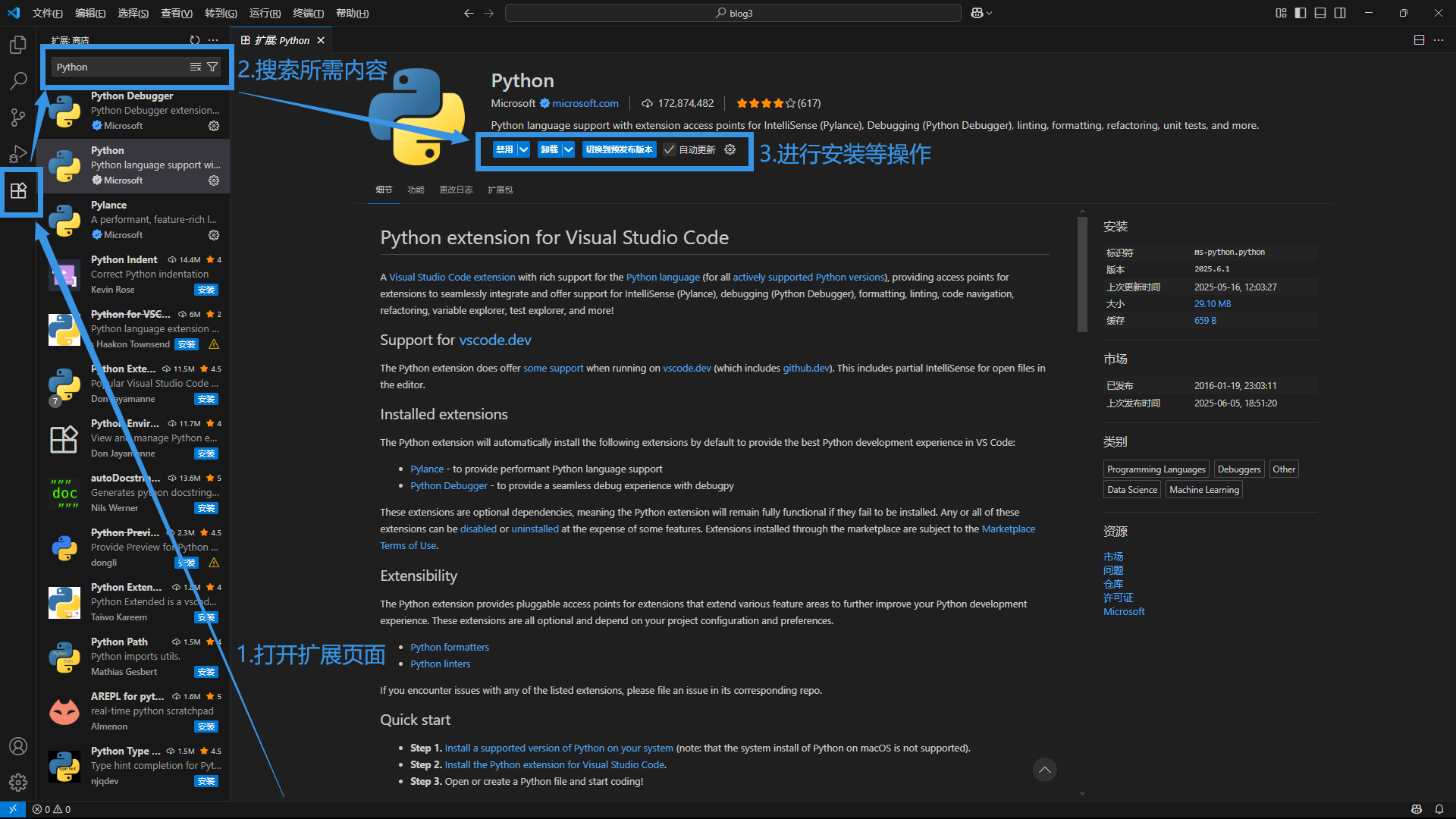Image resolution: width=1456 pixels, height=819 pixels.
Task: Select the Pylance extension in the list
Action: point(134,220)
